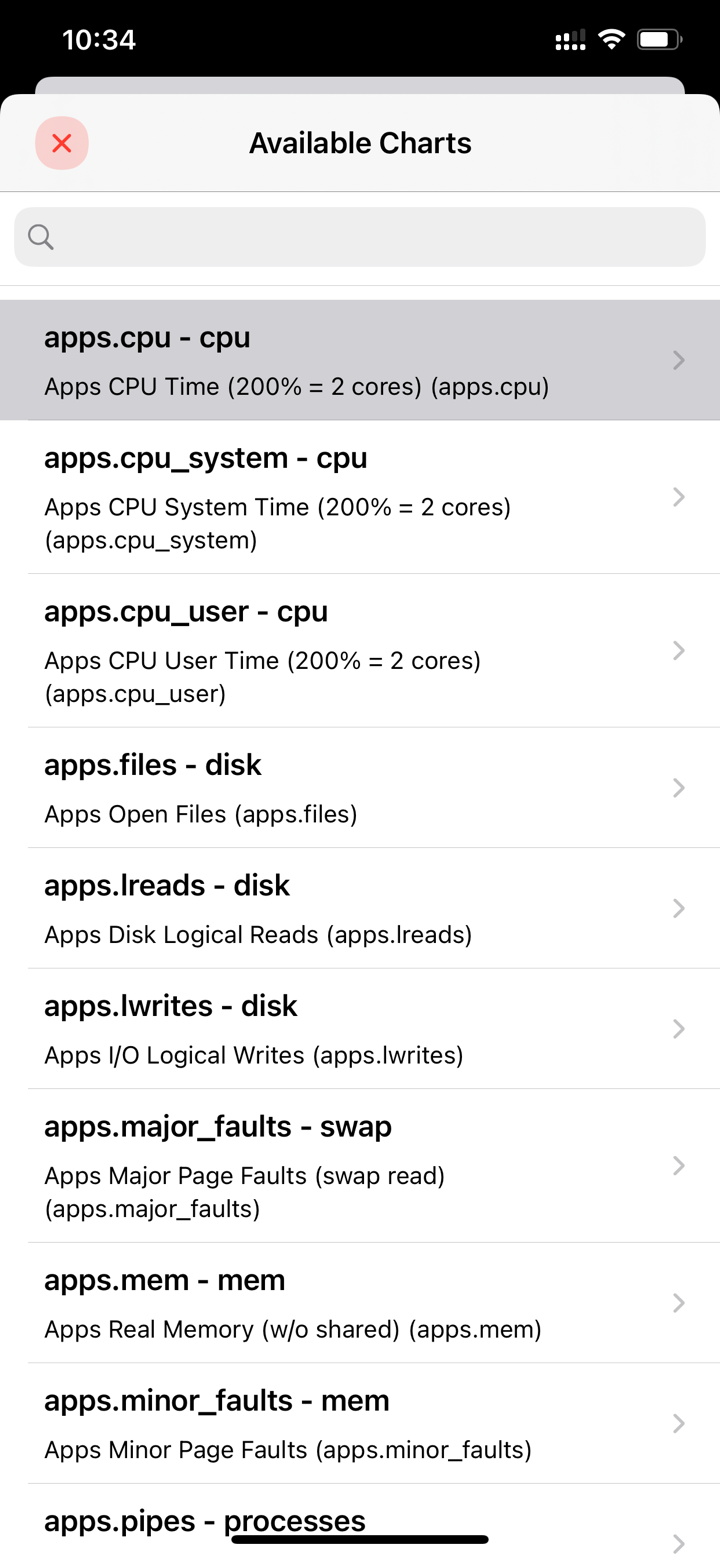Select the apps.cpu_system - cpu chart
Screen dimensions: 720x1558
pyautogui.click(x=300, y=497)
